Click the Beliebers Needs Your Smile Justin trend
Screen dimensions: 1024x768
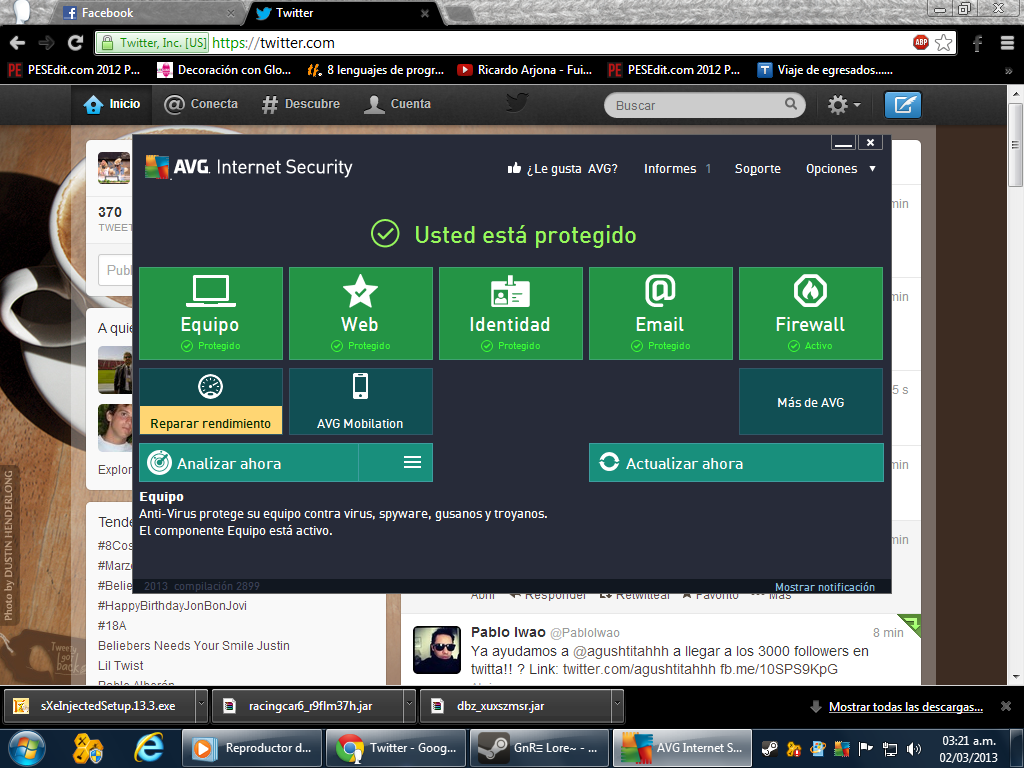(x=194, y=645)
